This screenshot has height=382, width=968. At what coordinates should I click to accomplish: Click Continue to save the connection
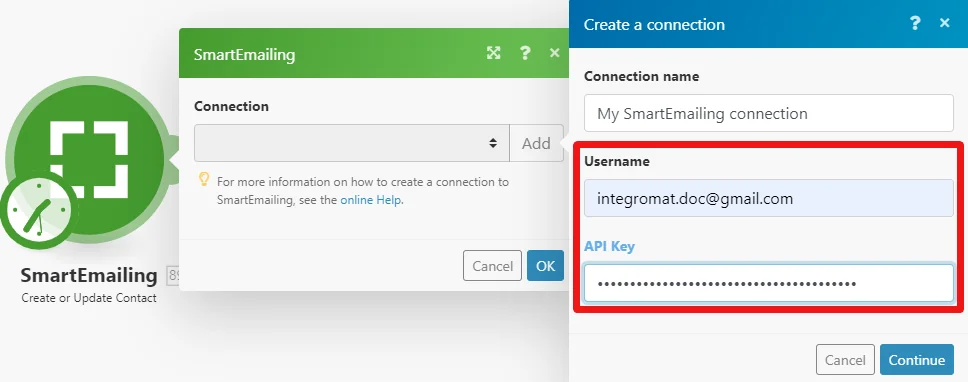click(x=917, y=360)
